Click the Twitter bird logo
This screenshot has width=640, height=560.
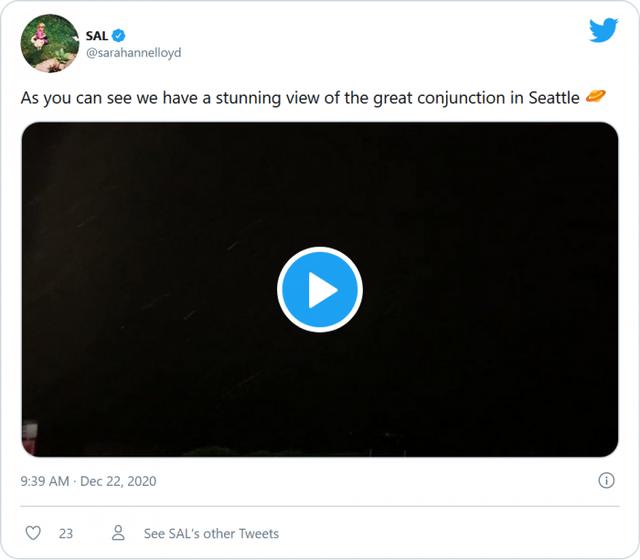coord(603,31)
